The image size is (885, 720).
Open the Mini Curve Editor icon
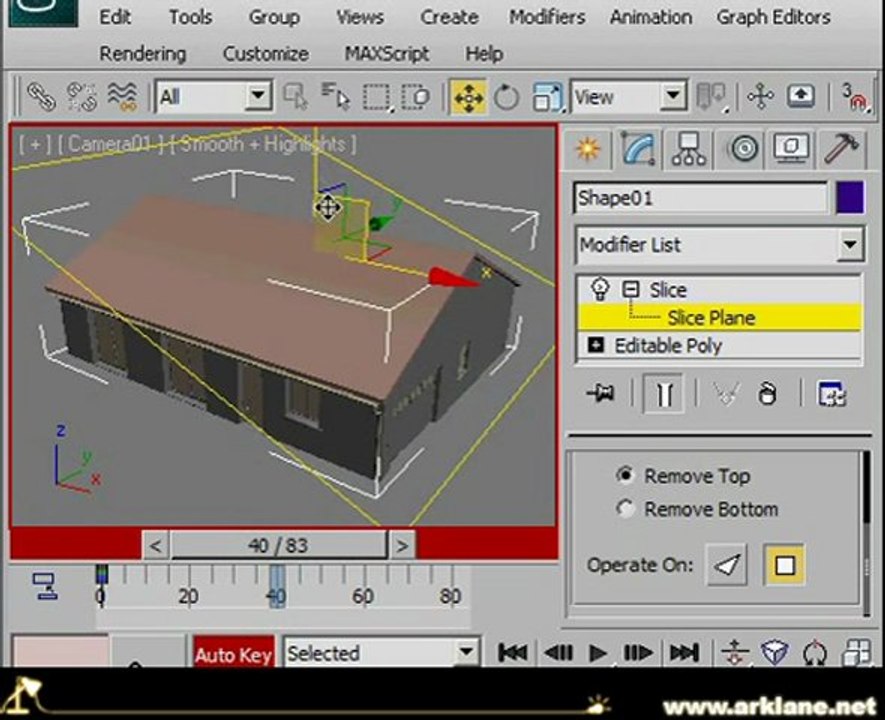(x=45, y=586)
